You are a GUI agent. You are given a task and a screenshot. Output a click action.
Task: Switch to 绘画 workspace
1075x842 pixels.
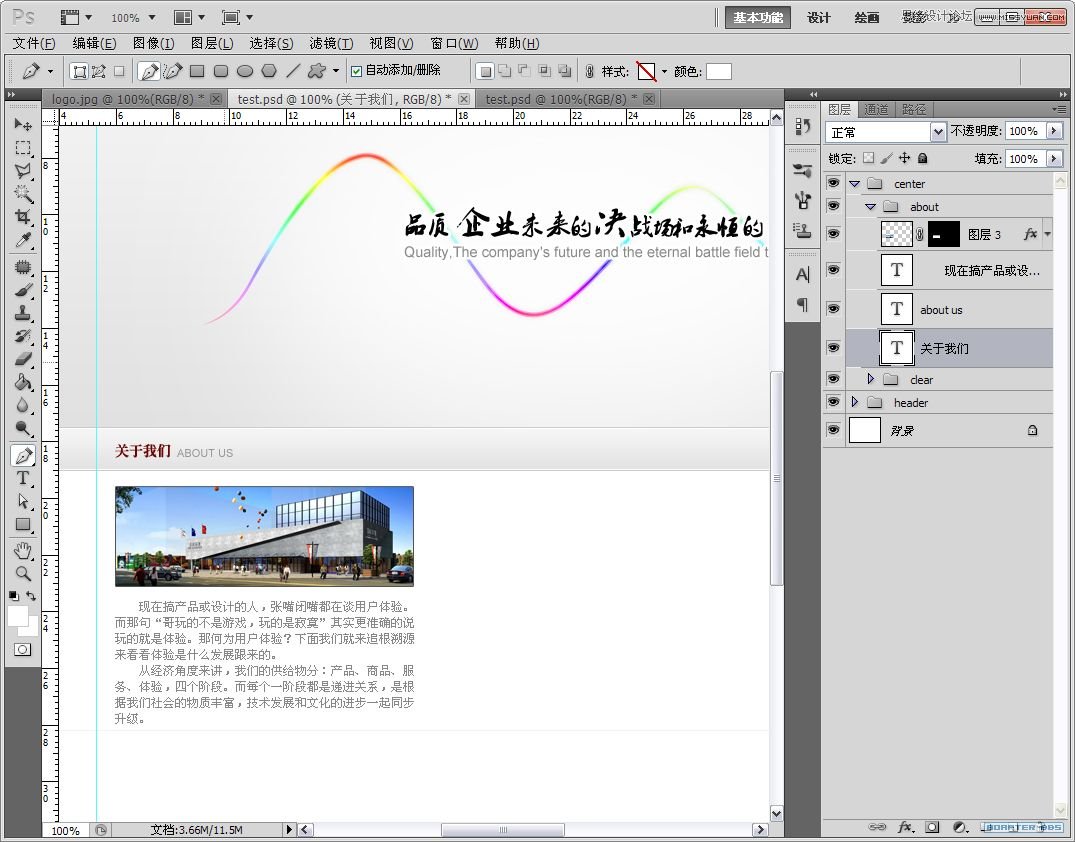click(867, 17)
